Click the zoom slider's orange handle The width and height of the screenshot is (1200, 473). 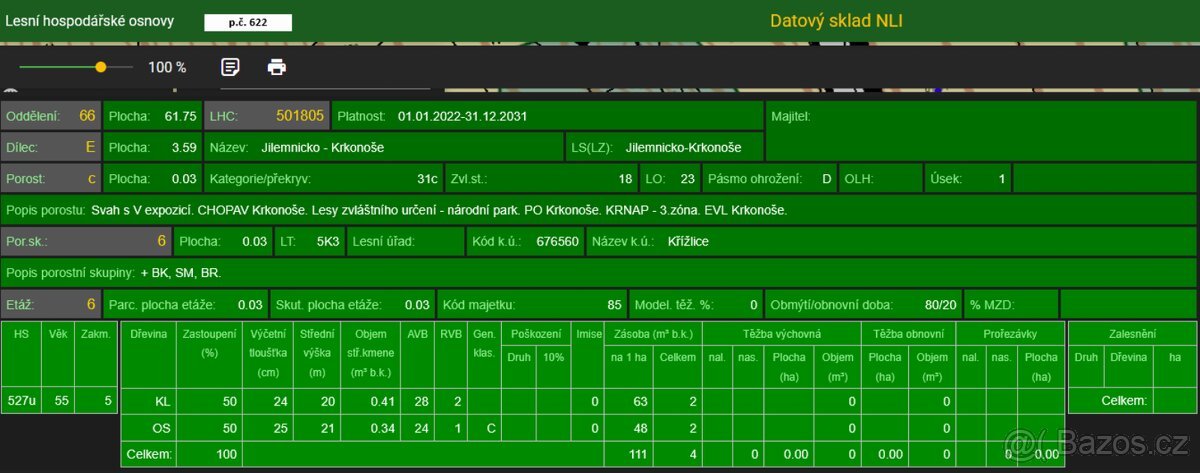tap(101, 67)
